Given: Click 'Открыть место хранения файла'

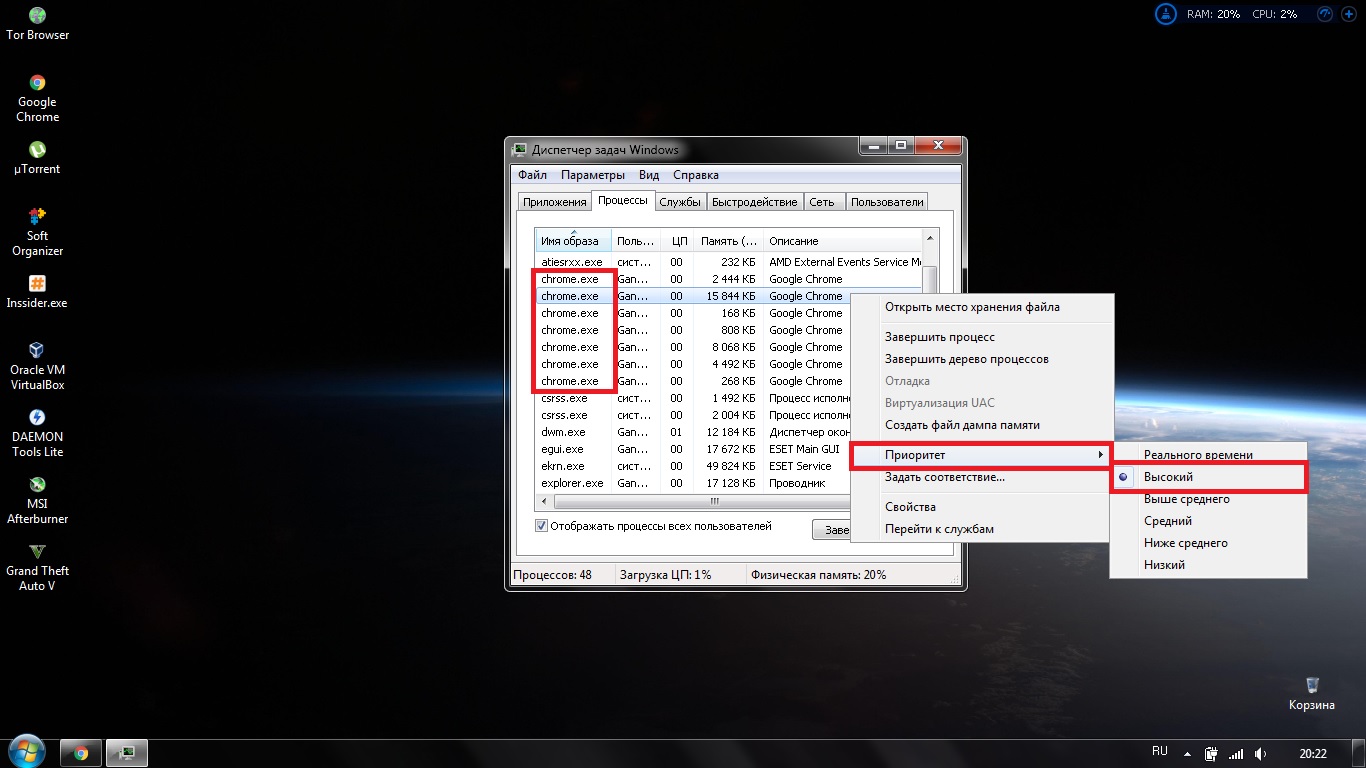Looking at the screenshot, I should (x=972, y=307).
